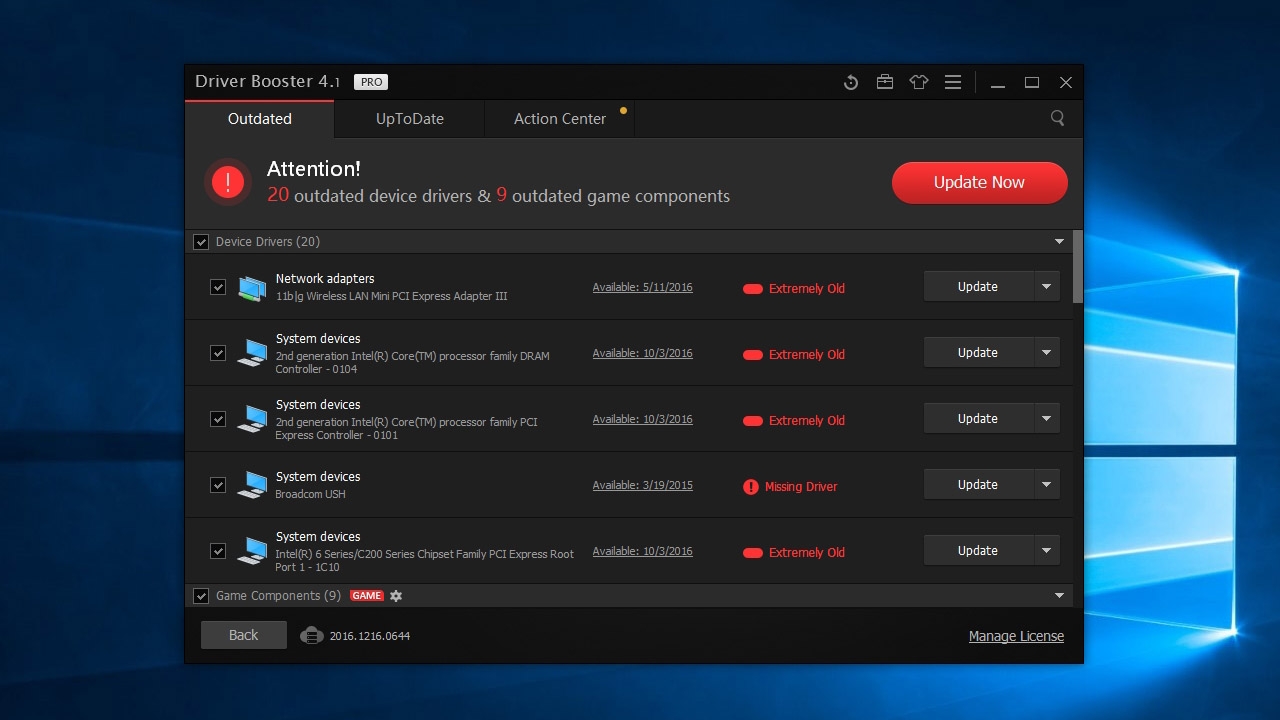Image resolution: width=1280 pixels, height=720 pixels.
Task: Open the Tools briefcase icon
Action: click(885, 82)
